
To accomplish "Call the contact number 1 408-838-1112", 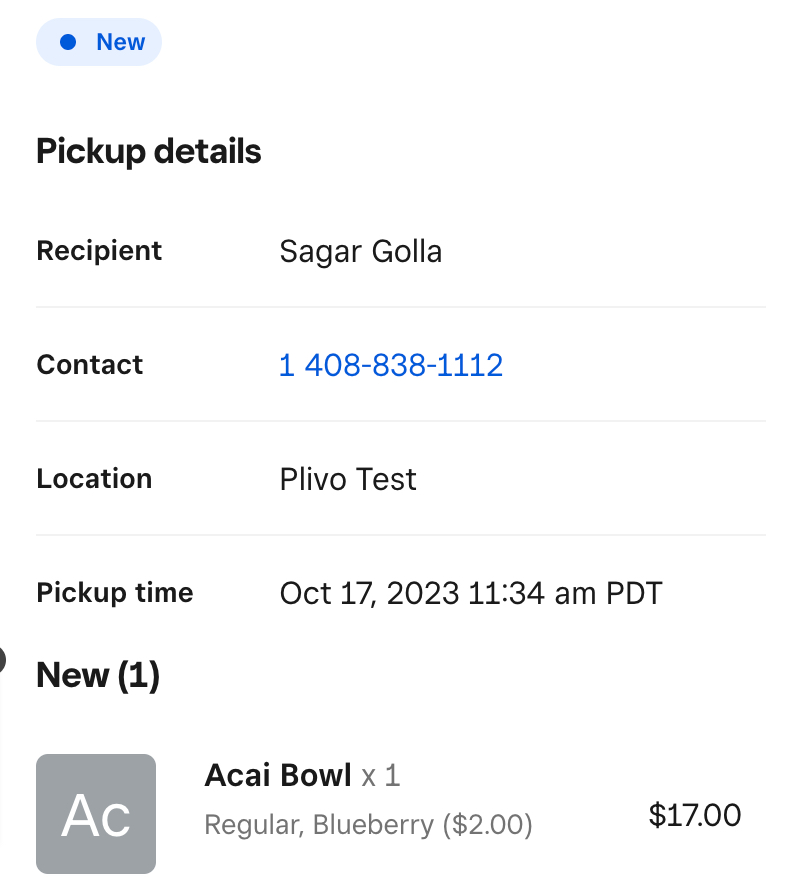I will (x=390, y=365).
